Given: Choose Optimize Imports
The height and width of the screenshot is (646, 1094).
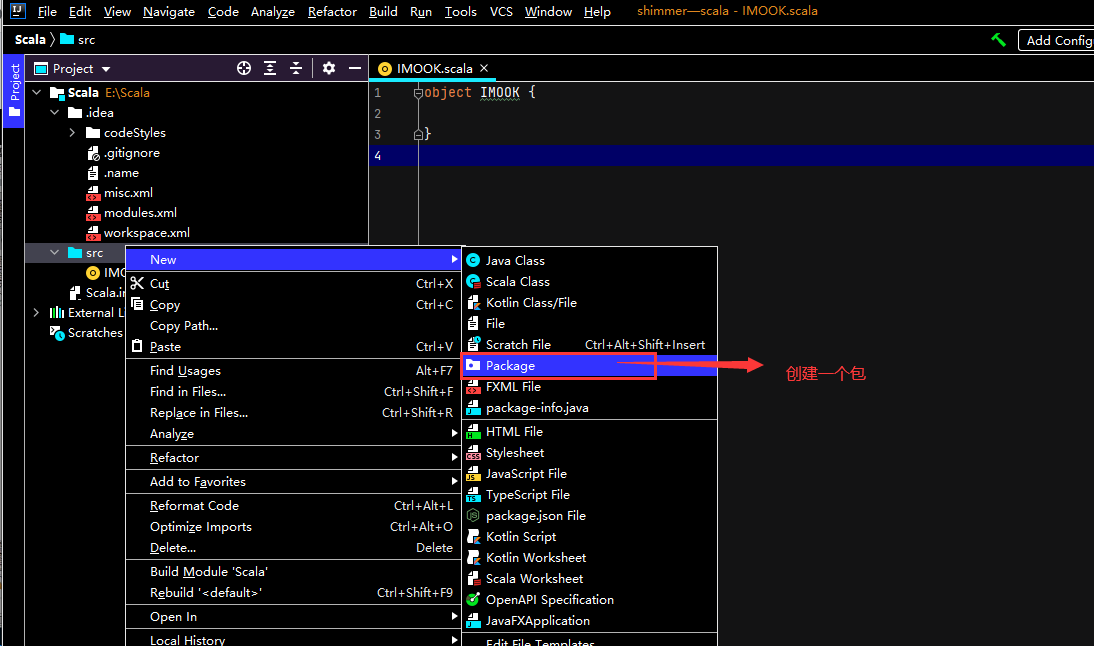Looking at the screenshot, I should click(292, 527).
